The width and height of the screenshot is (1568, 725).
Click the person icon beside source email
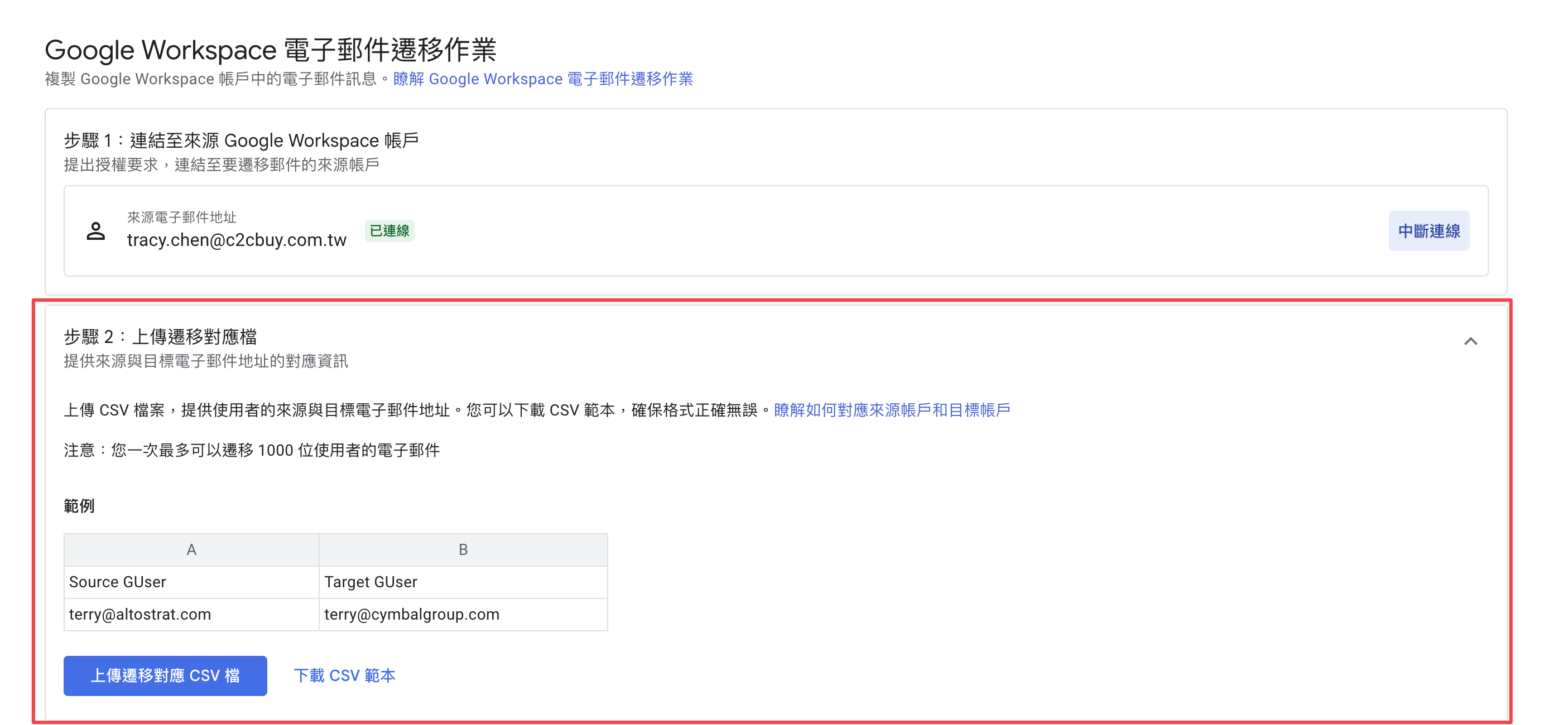tap(95, 231)
